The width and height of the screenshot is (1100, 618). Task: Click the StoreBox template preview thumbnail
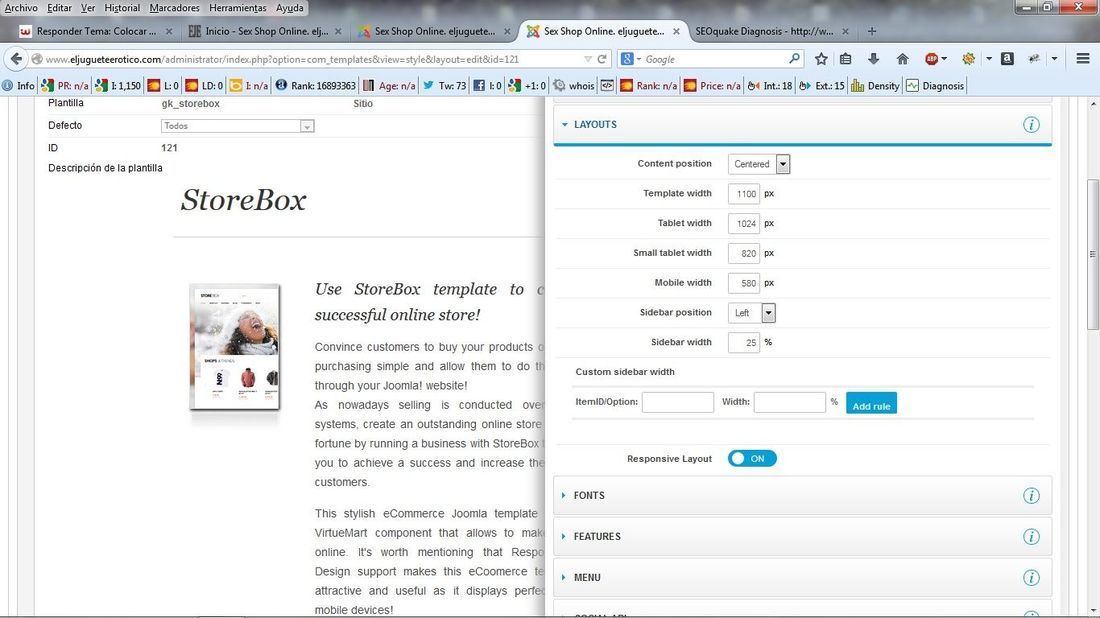[x=234, y=347]
